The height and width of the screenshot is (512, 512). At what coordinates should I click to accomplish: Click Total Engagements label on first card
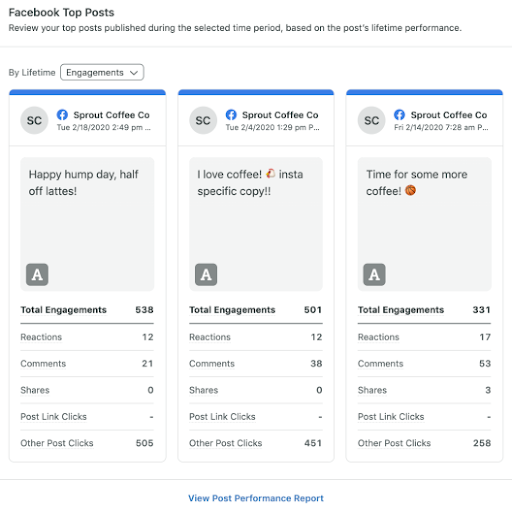pyautogui.click(x=64, y=310)
